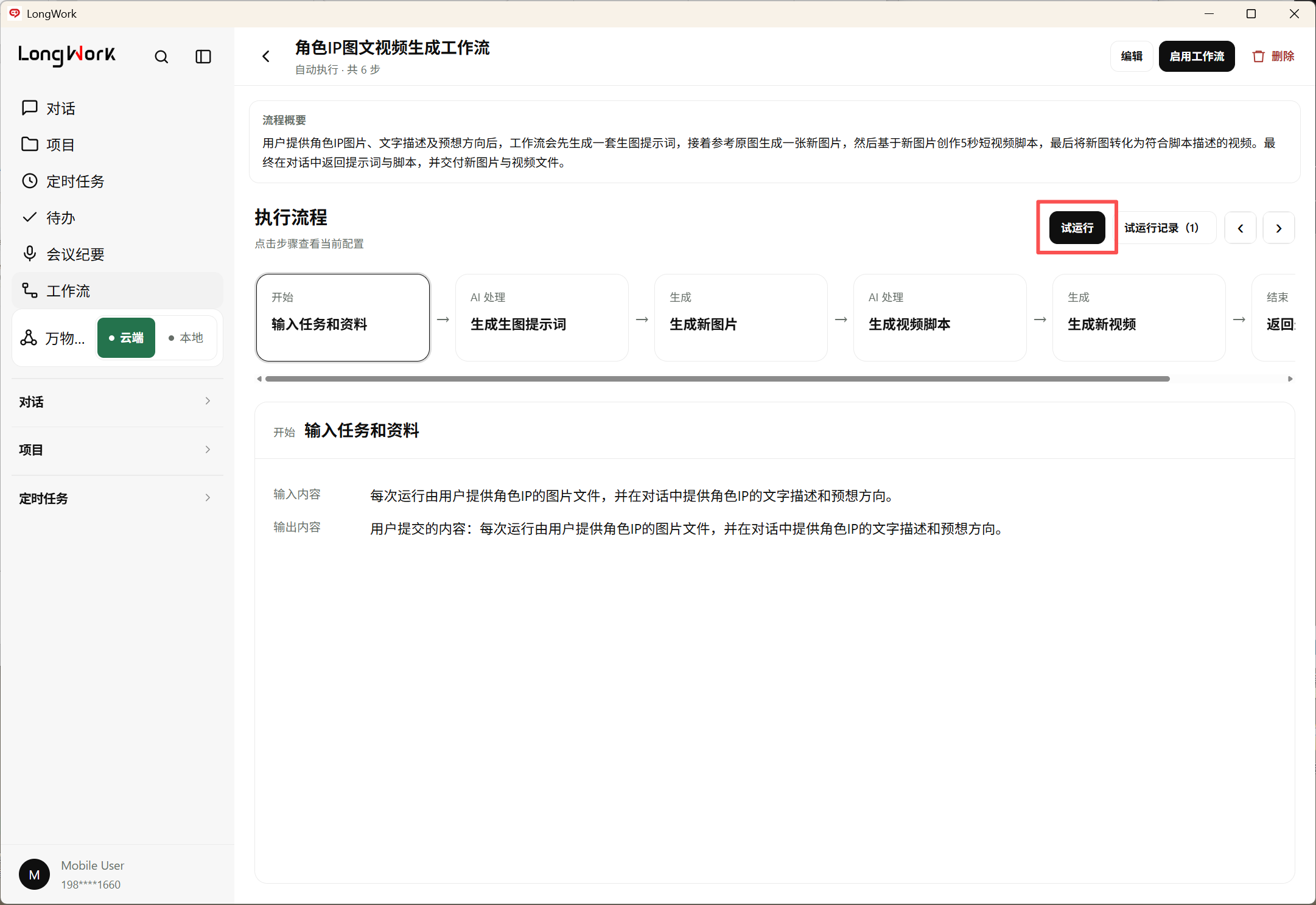Show next steps with right chevron button
The height and width of the screenshot is (905, 1316).
click(1279, 228)
